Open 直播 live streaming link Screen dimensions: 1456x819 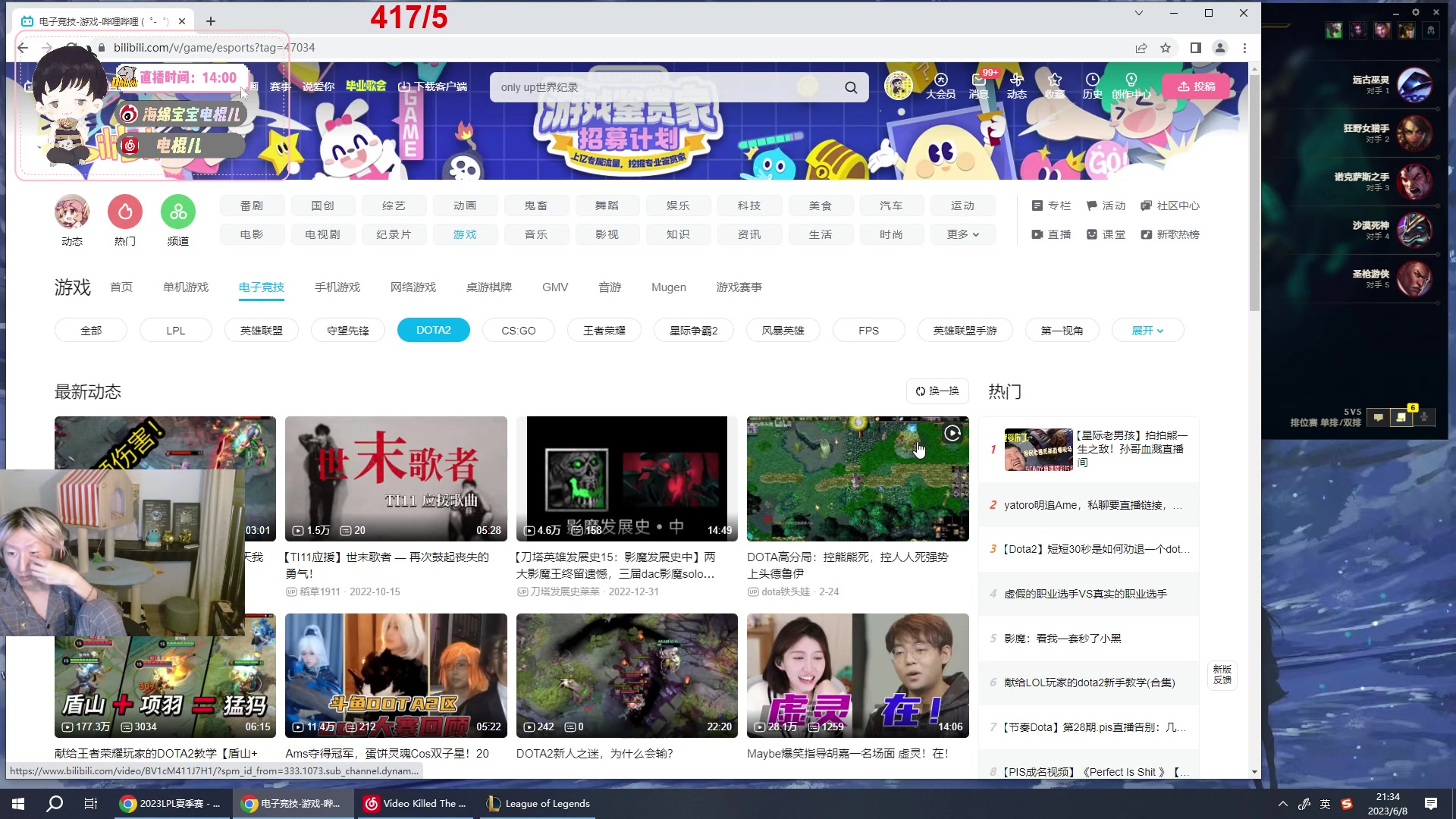[x=1051, y=234]
